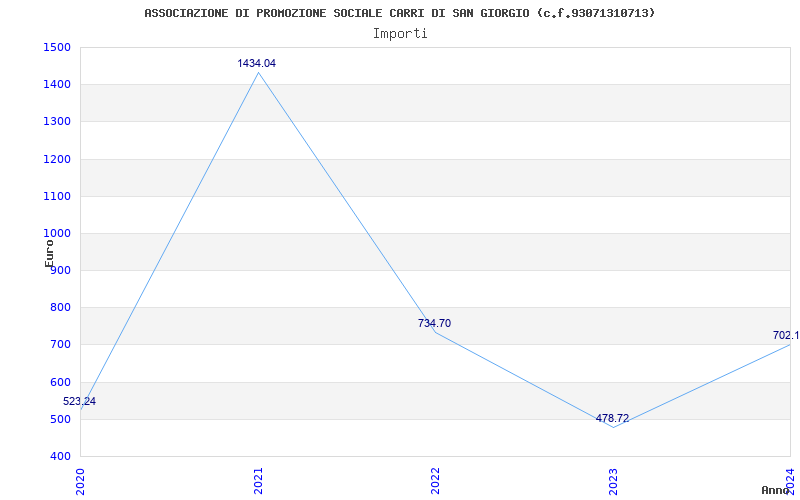This screenshot has height=500, width=800.
Task: Click the 1500 y-axis value
Action: (57, 47)
